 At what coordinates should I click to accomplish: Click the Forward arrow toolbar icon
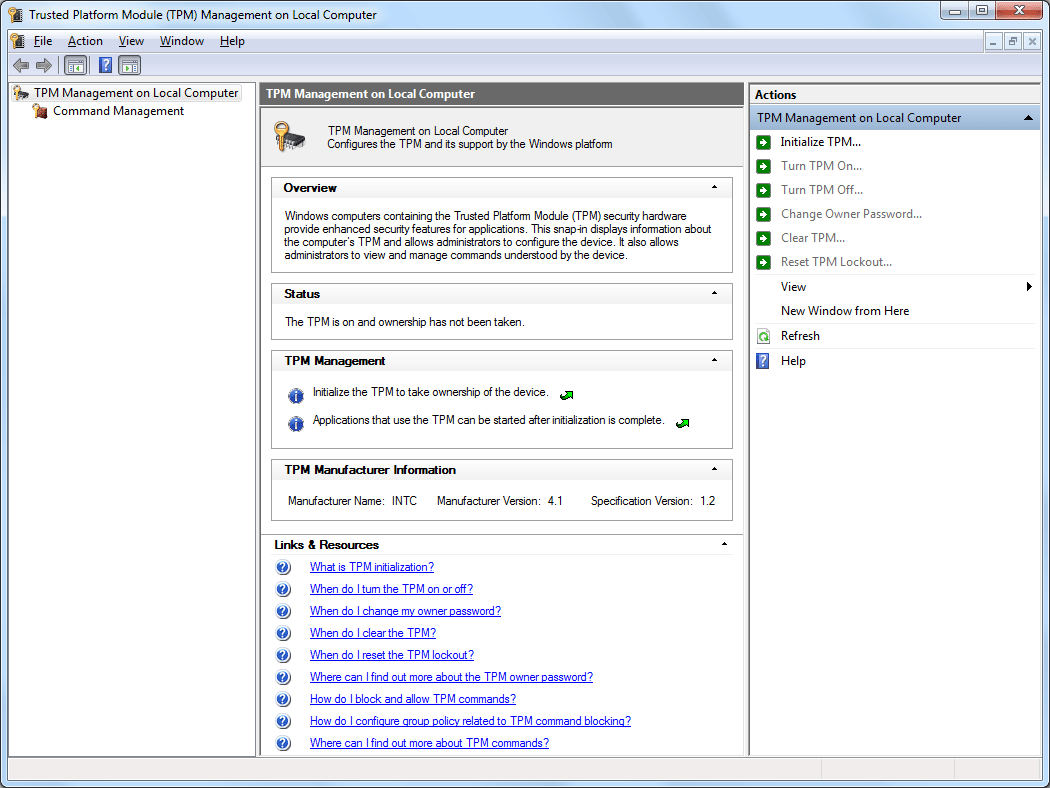tap(44, 66)
